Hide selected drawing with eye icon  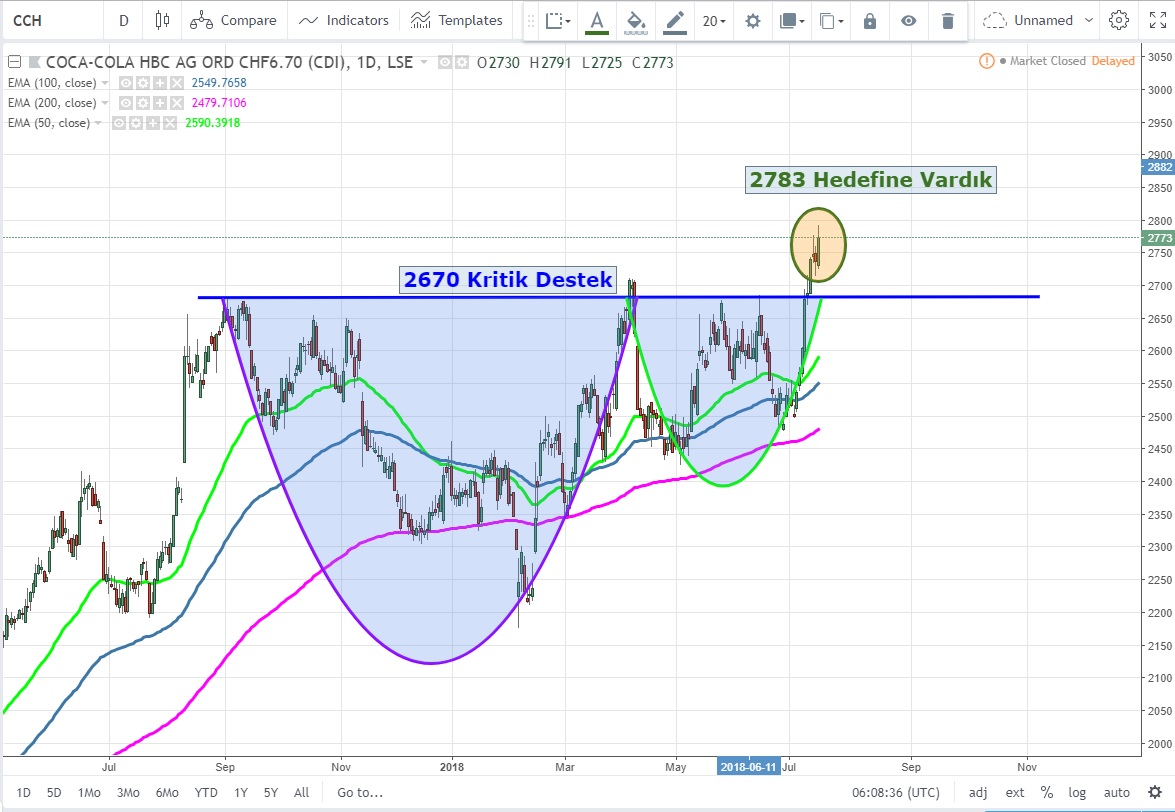(x=908, y=21)
